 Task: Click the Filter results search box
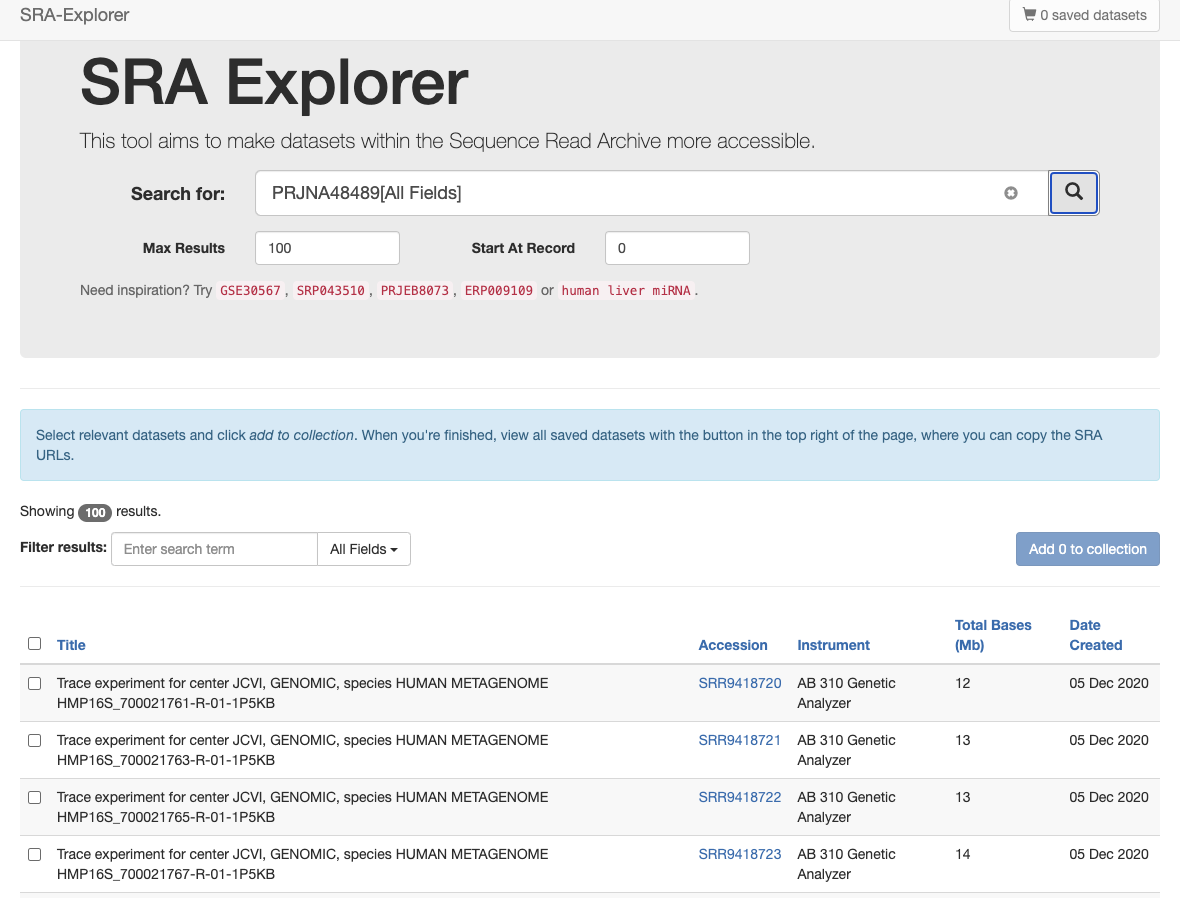tap(213, 549)
